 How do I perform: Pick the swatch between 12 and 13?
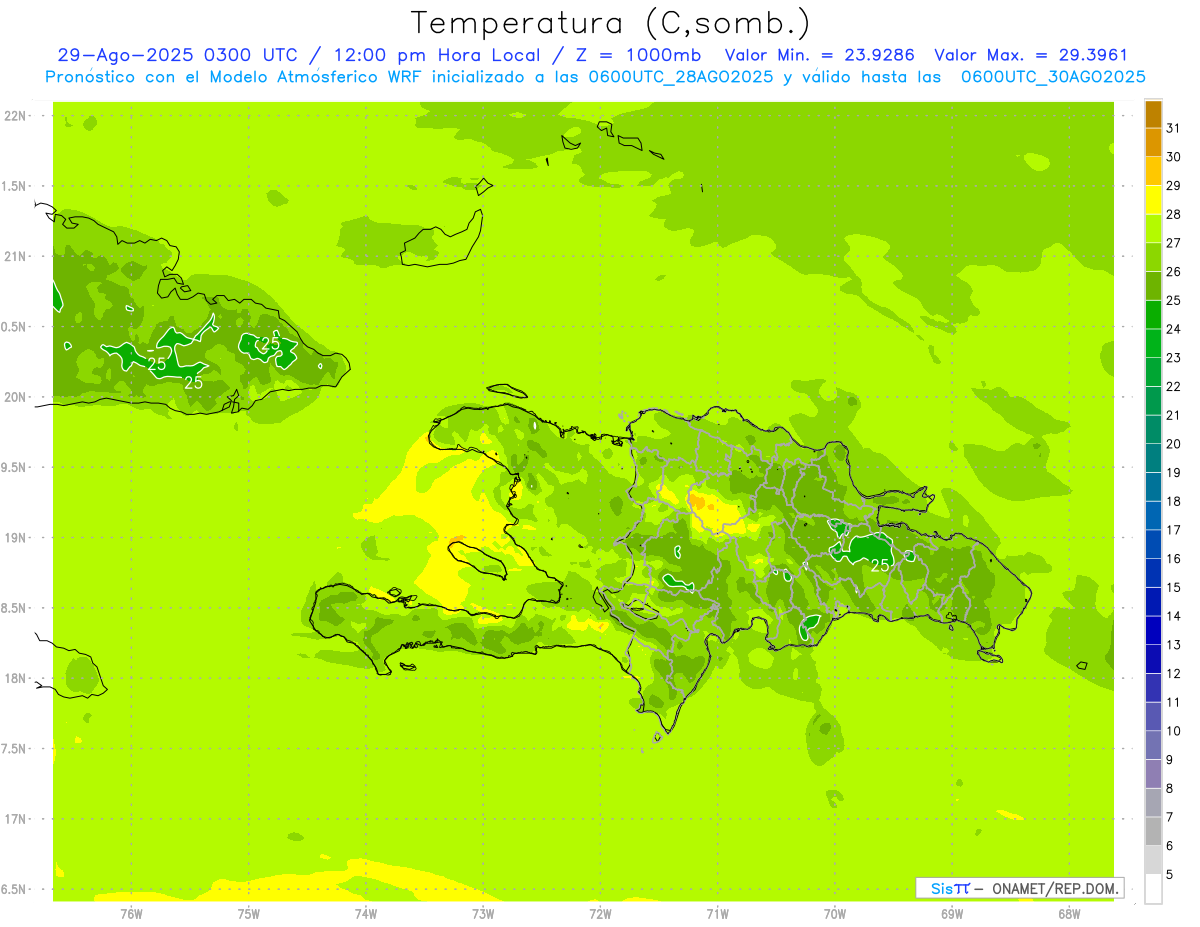point(1153,659)
